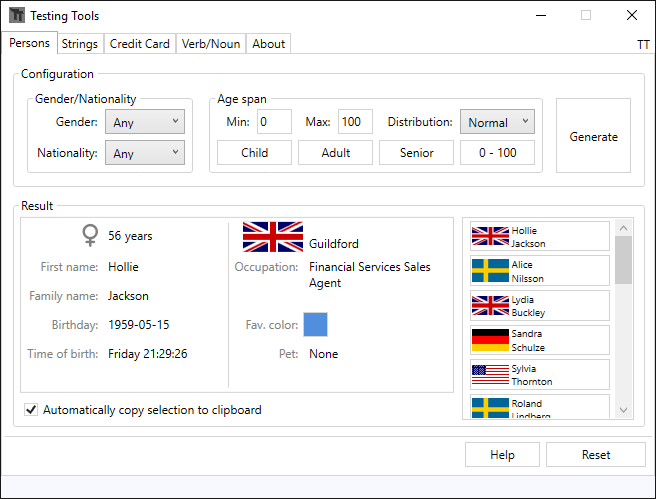This screenshot has width=656, height=499.
Task: Click the Generate button
Action: point(593,136)
